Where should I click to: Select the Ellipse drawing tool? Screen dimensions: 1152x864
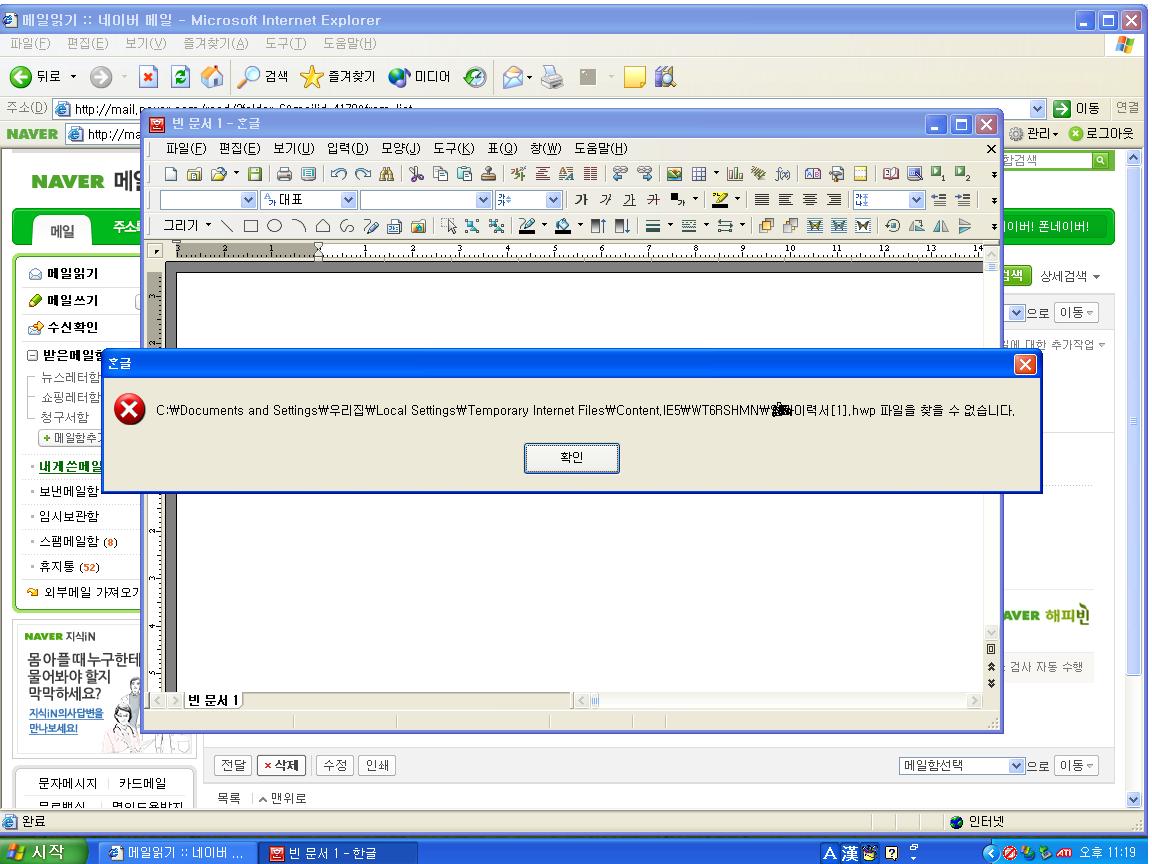click(x=275, y=226)
